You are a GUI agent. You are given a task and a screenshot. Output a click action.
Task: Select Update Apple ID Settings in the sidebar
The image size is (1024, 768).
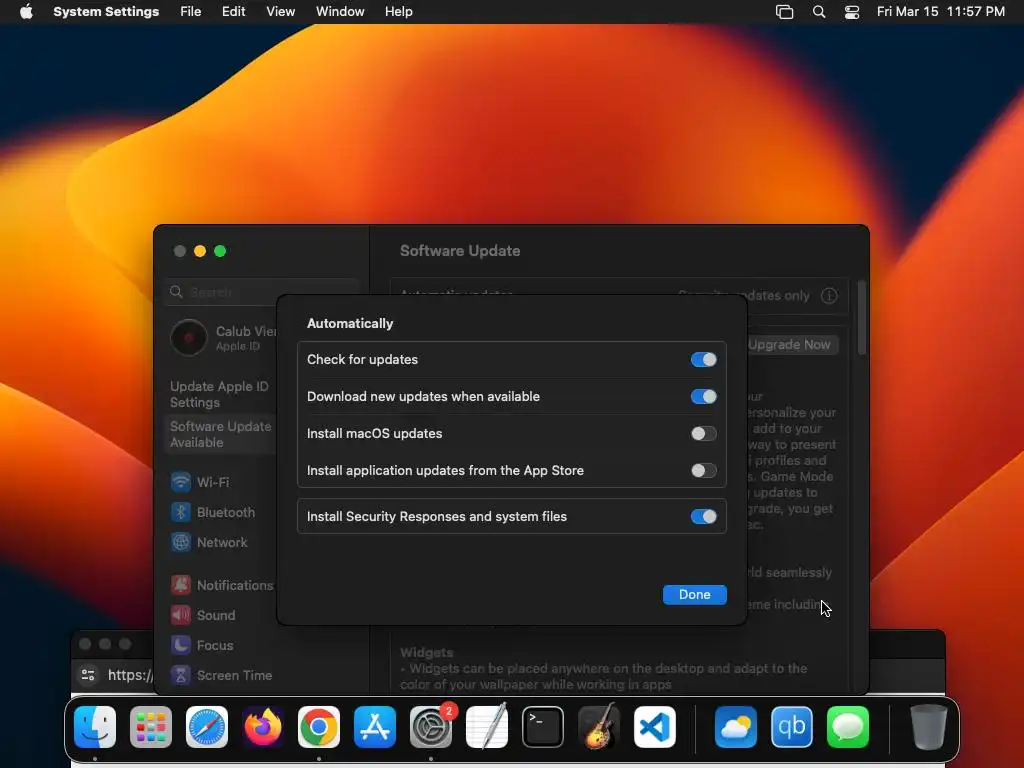point(221,394)
